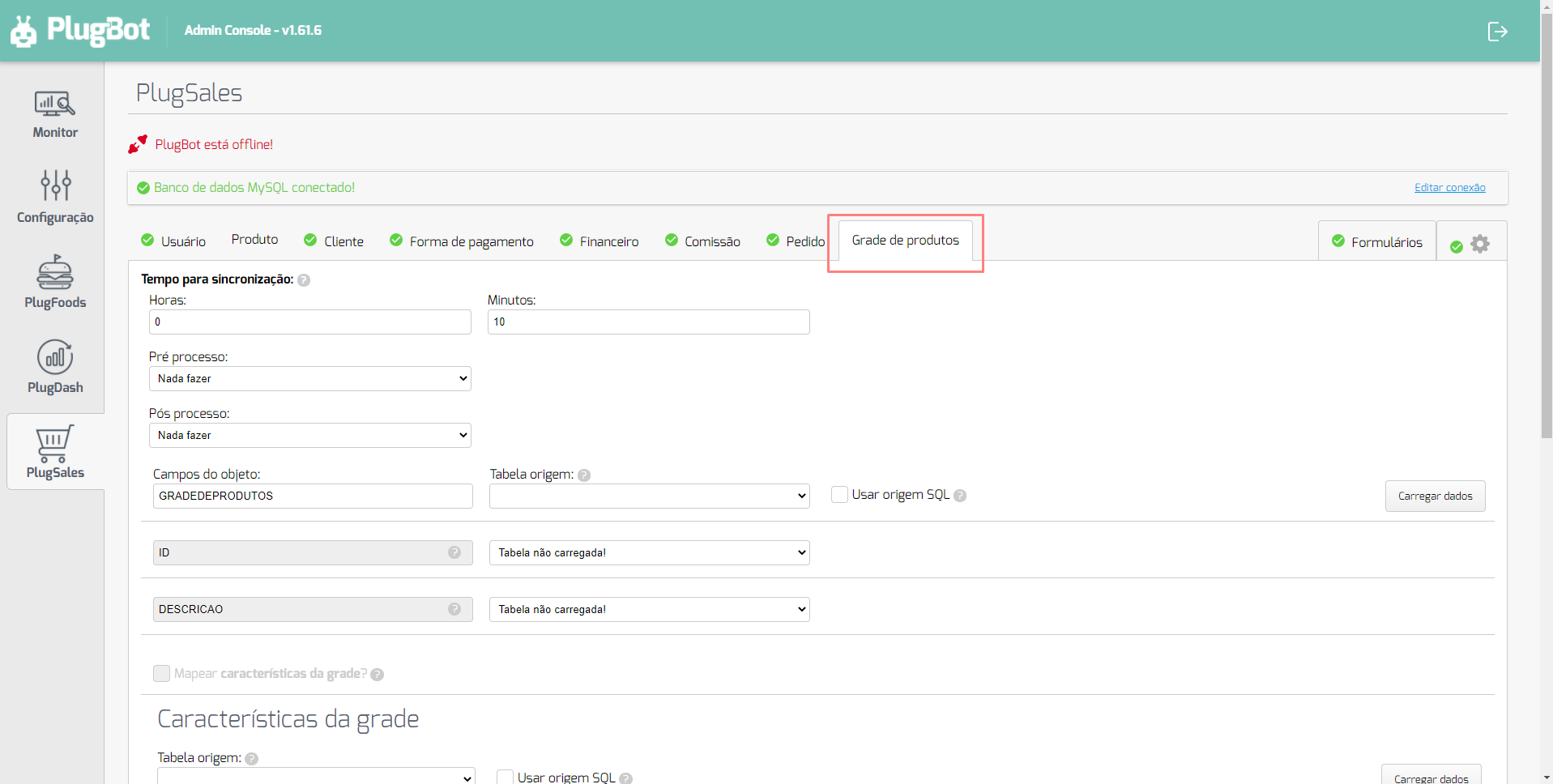
Task: Enable Usar origem SQL under Características
Action: pyautogui.click(x=506, y=777)
